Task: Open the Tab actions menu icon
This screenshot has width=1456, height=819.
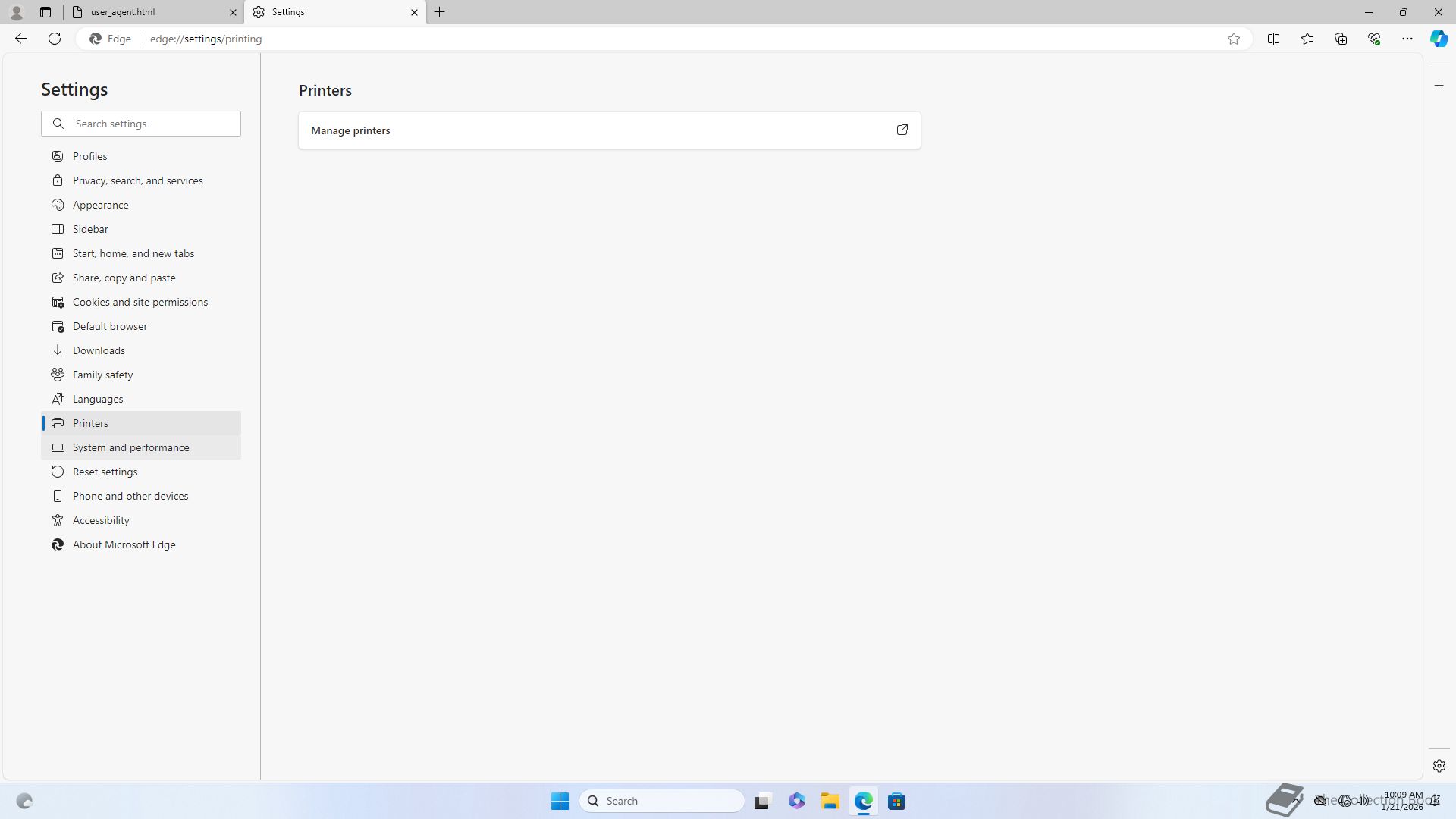Action: (45, 12)
